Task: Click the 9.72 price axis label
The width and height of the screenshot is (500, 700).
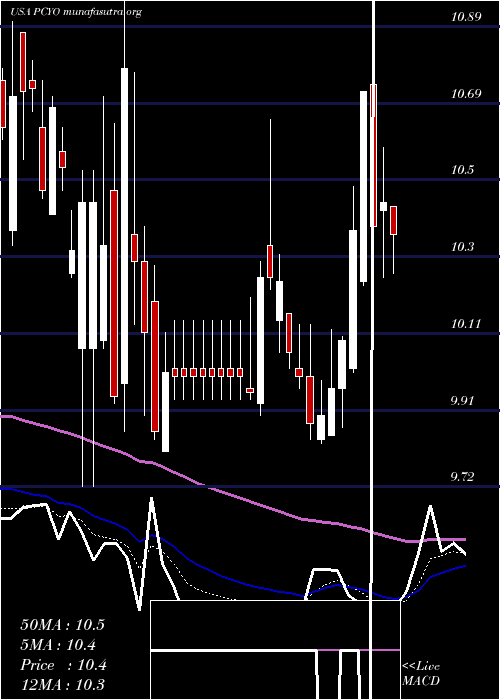Action: (x=462, y=477)
